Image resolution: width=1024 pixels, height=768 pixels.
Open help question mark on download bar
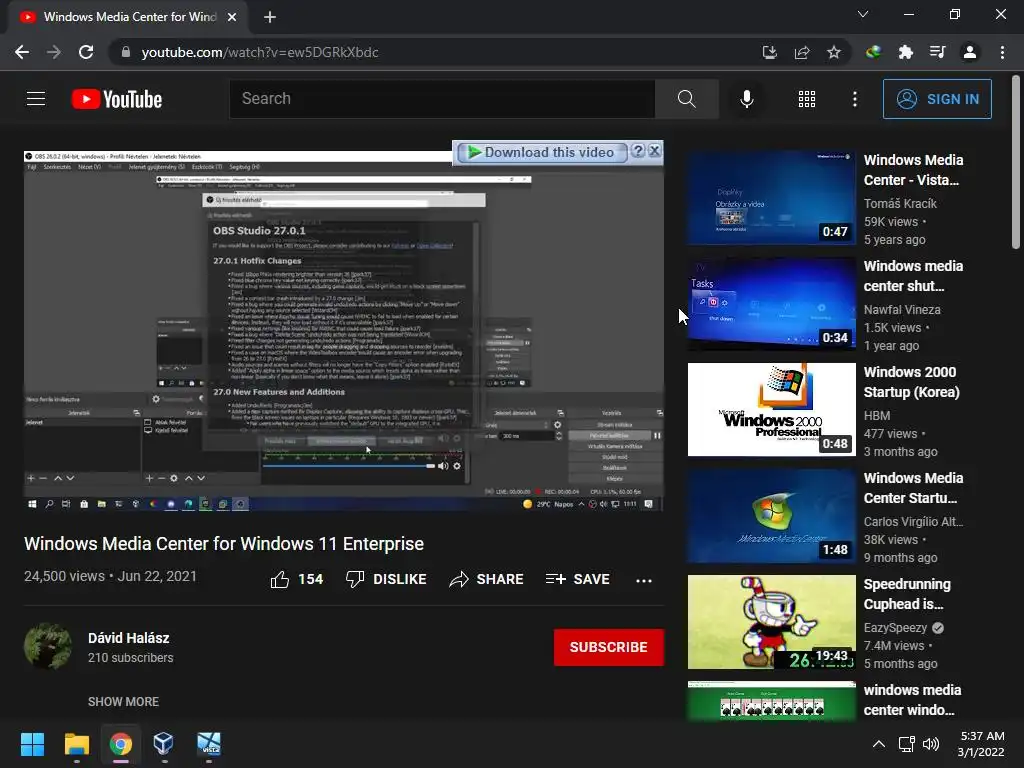(638, 151)
